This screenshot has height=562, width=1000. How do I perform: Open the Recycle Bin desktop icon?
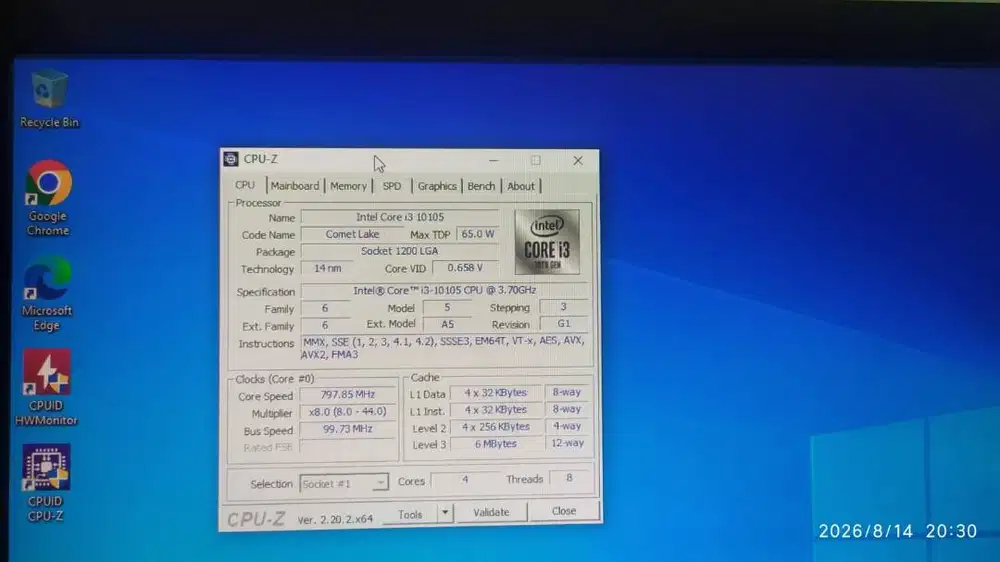(x=49, y=100)
